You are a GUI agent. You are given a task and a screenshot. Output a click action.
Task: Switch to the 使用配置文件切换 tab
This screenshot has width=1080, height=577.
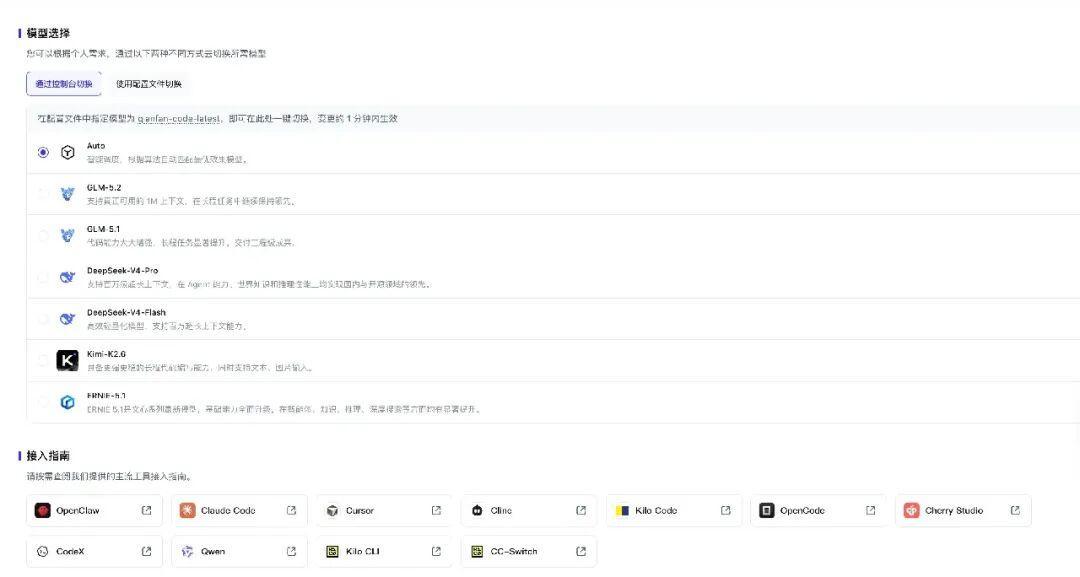(x=149, y=84)
